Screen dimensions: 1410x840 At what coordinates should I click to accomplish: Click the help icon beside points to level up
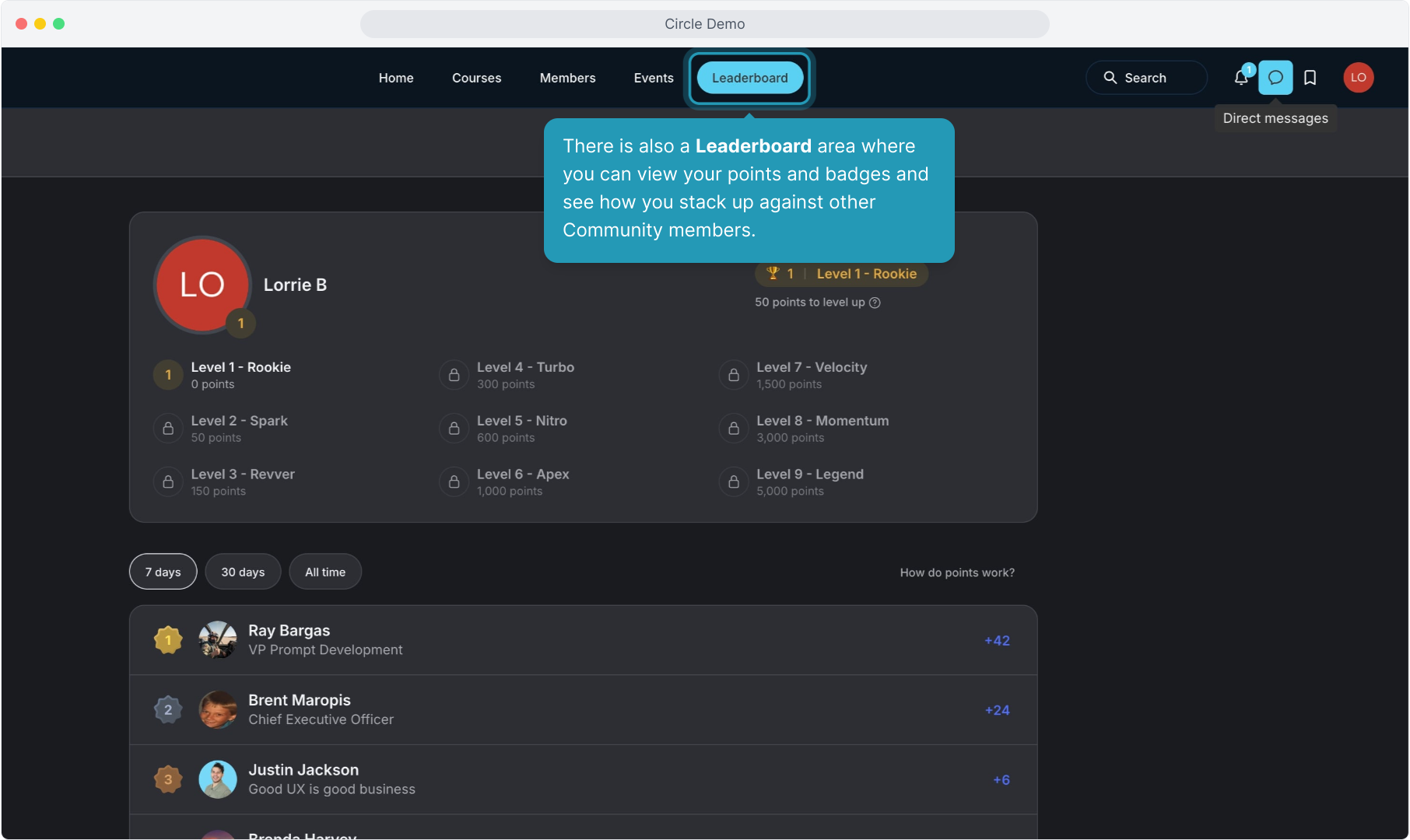click(x=875, y=303)
